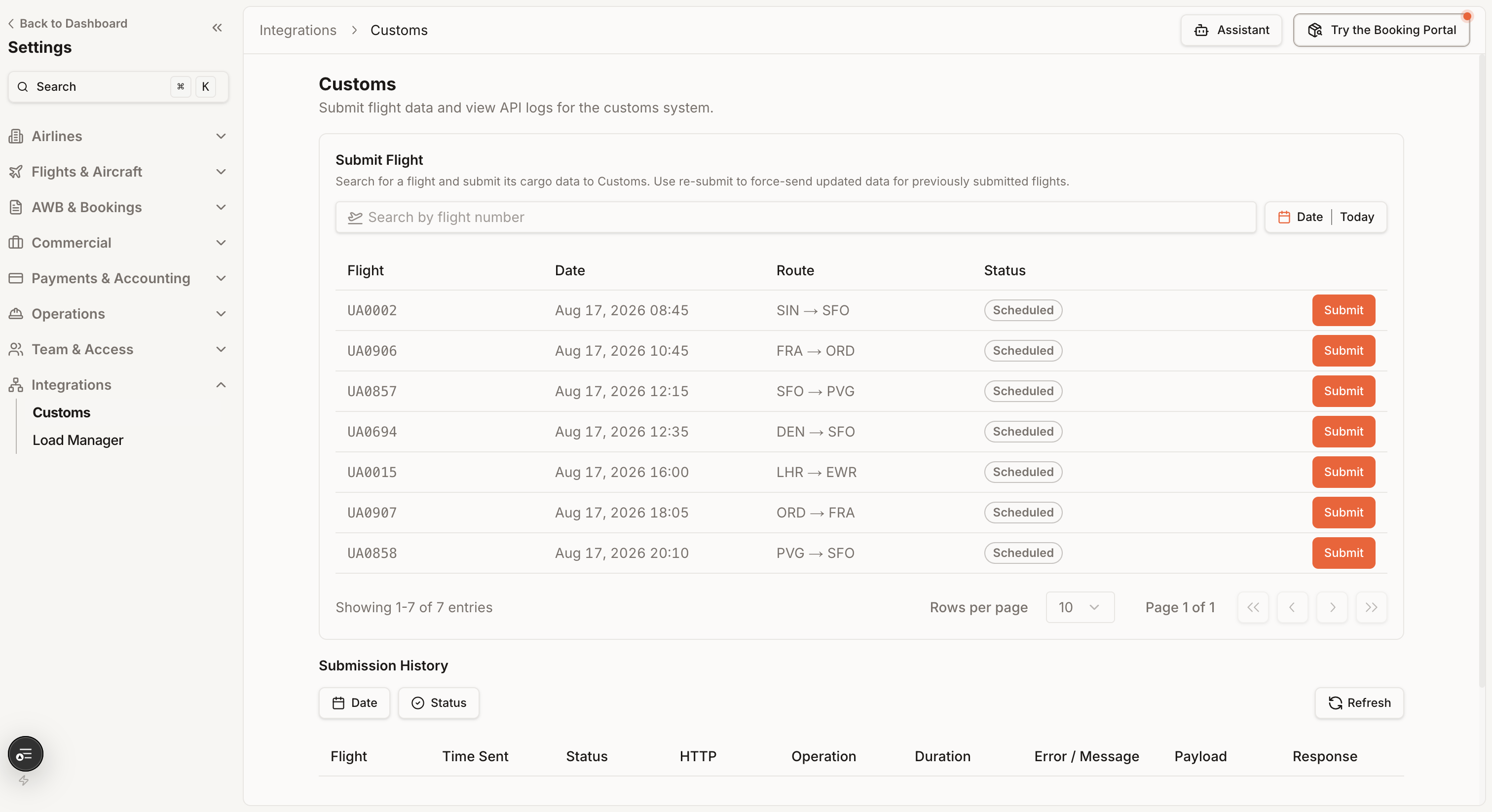
Task: Click the AWB & Bookings document icon
Action: [x=16, y=207]
